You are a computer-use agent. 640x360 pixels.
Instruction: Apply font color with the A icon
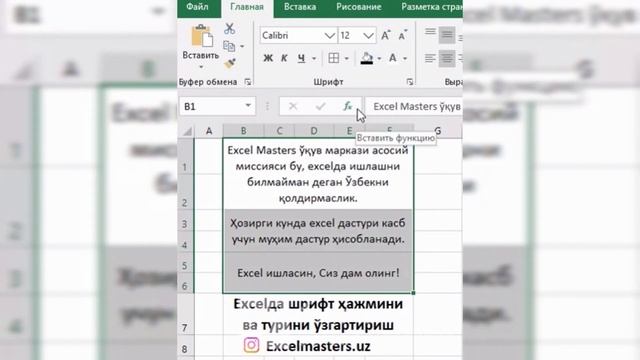(x=393, y=58)
